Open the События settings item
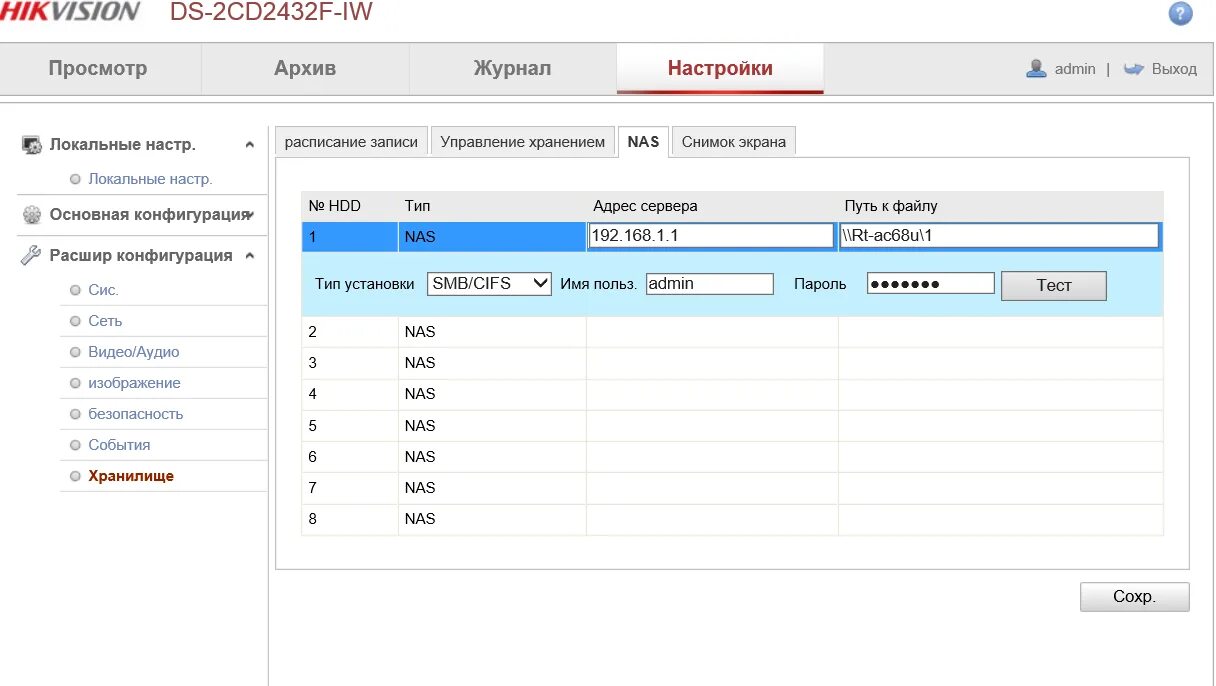The image size is (1216, 686). 119,445
